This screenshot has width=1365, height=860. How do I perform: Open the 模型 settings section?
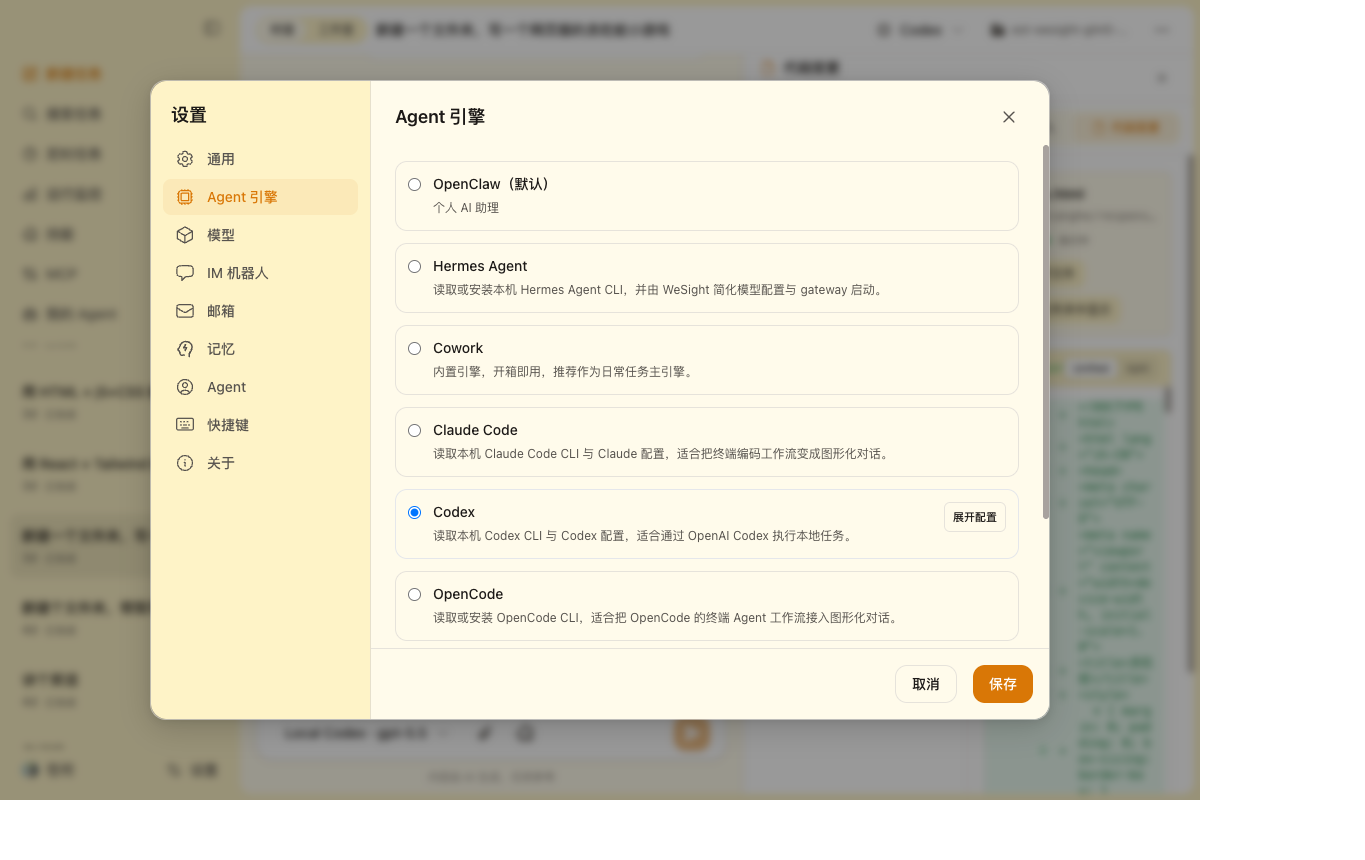[x=260, y=235]
